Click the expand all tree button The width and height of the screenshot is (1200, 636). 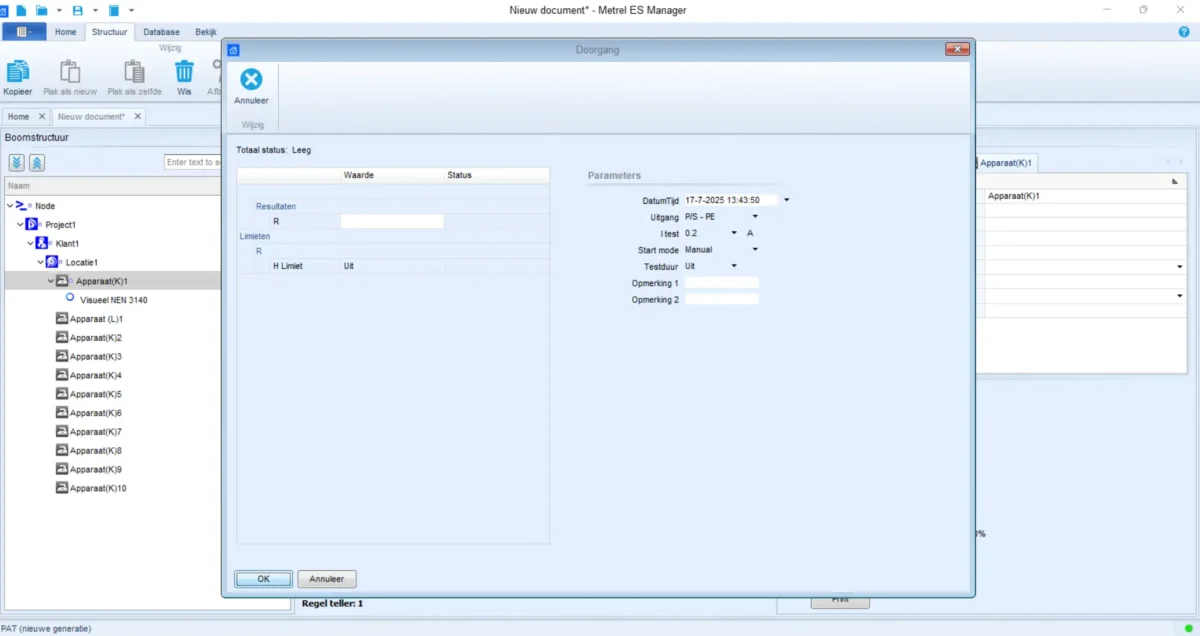pos(17,163)
